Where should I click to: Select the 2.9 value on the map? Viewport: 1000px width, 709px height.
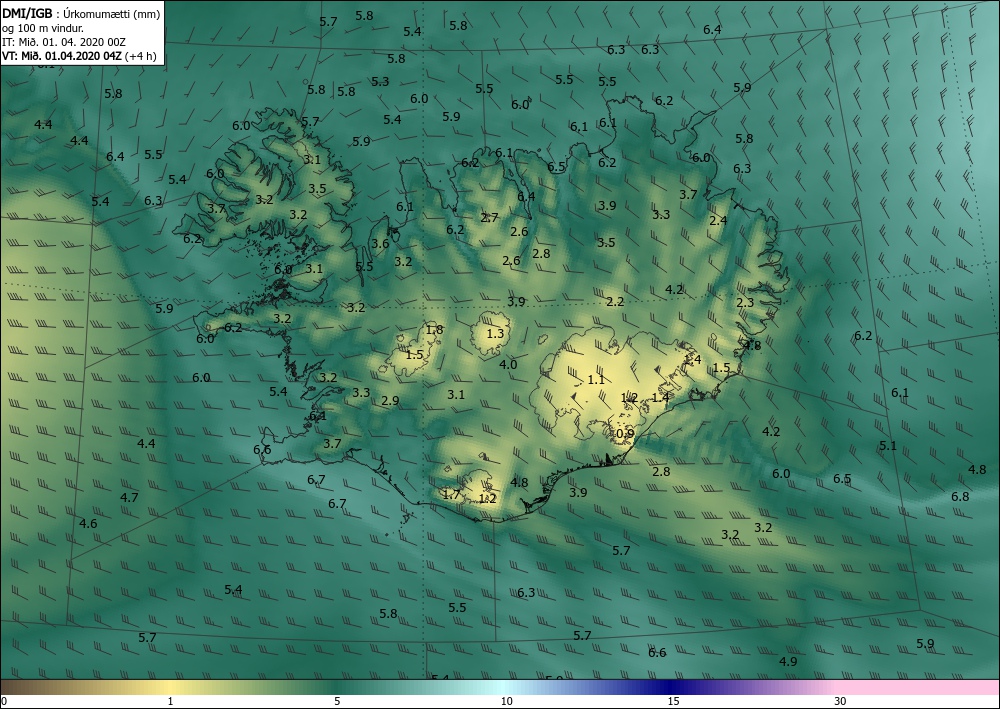click(390, 400)
